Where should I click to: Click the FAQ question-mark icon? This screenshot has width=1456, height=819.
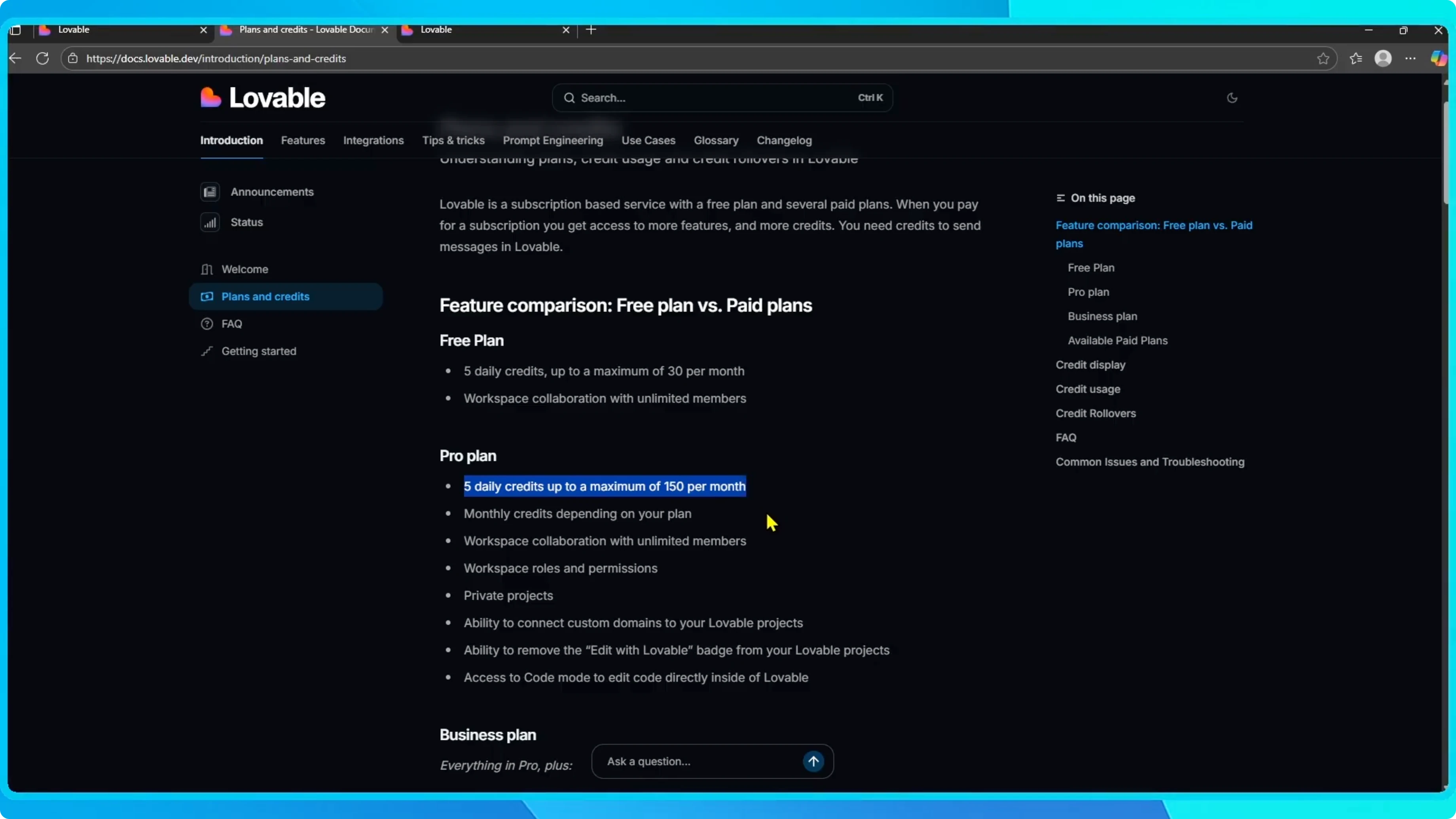pyautogui.click(x=207, y=324)
